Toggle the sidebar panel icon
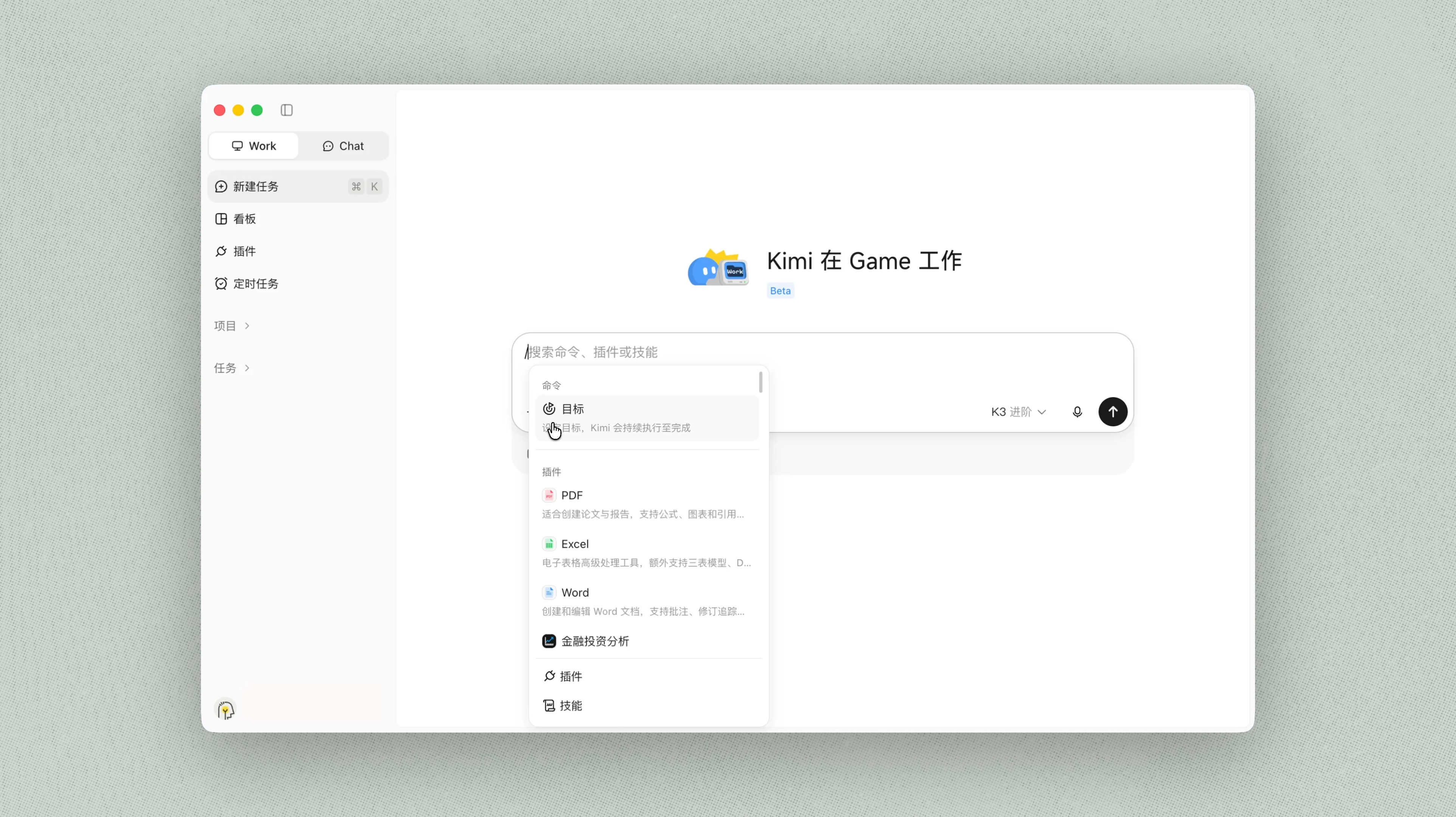 coord(286,110)
